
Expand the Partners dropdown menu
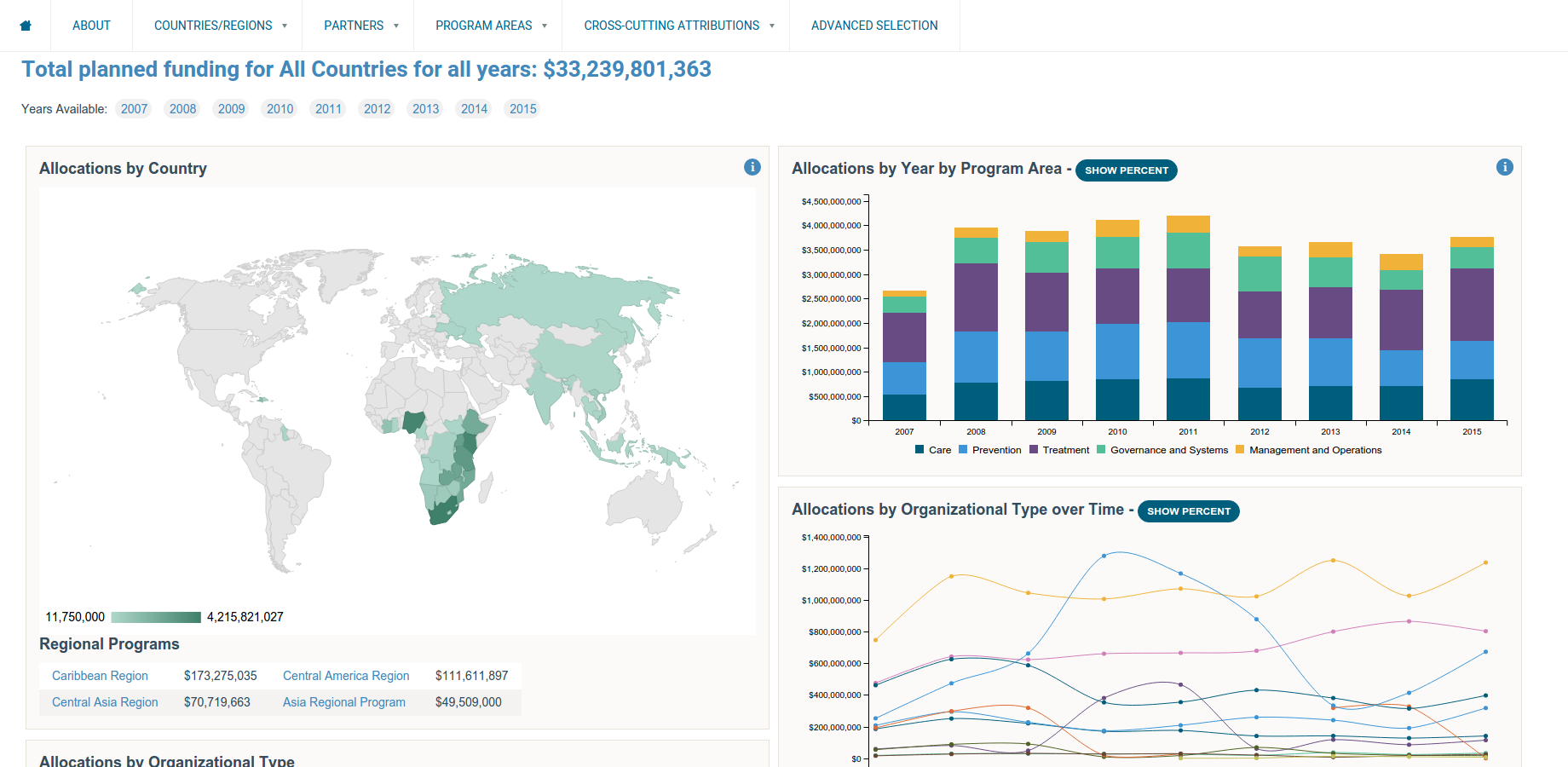[x=360, y=26]
